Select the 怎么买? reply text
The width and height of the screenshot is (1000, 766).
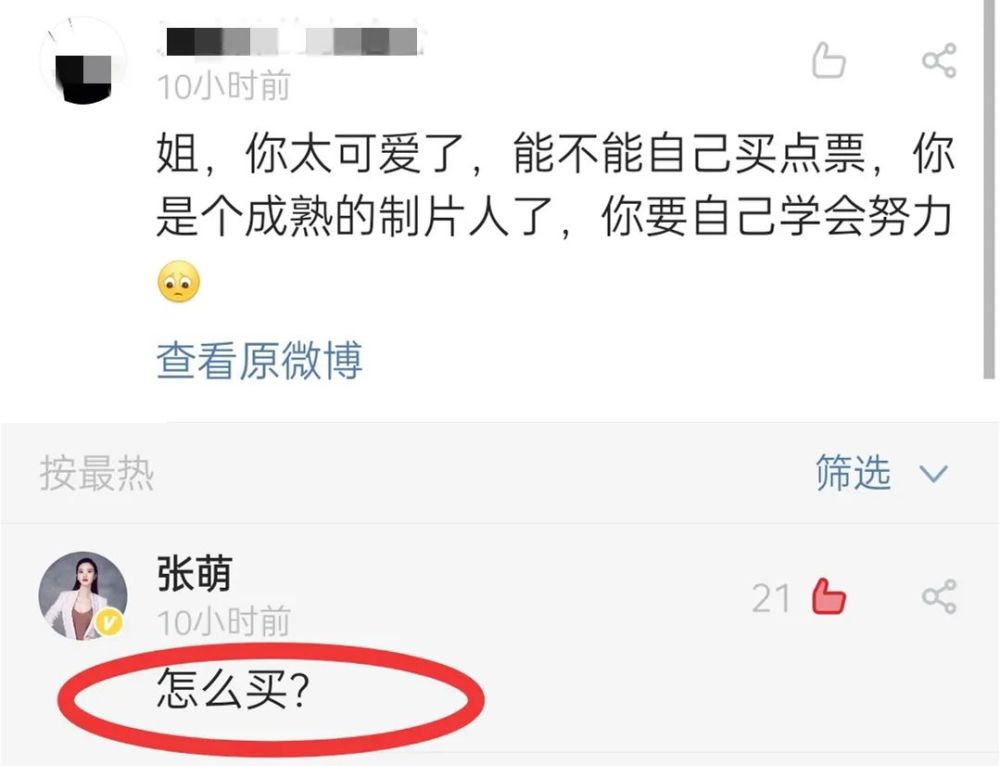pos(233,689)
